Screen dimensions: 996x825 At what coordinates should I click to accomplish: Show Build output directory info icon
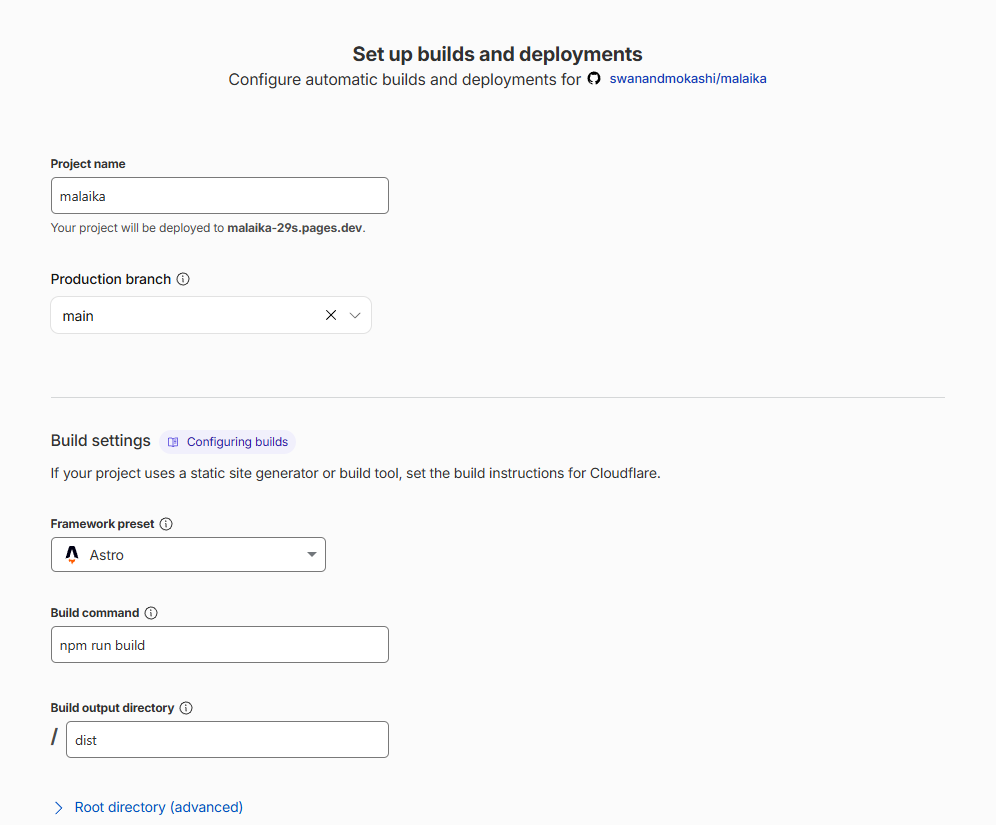186,708
